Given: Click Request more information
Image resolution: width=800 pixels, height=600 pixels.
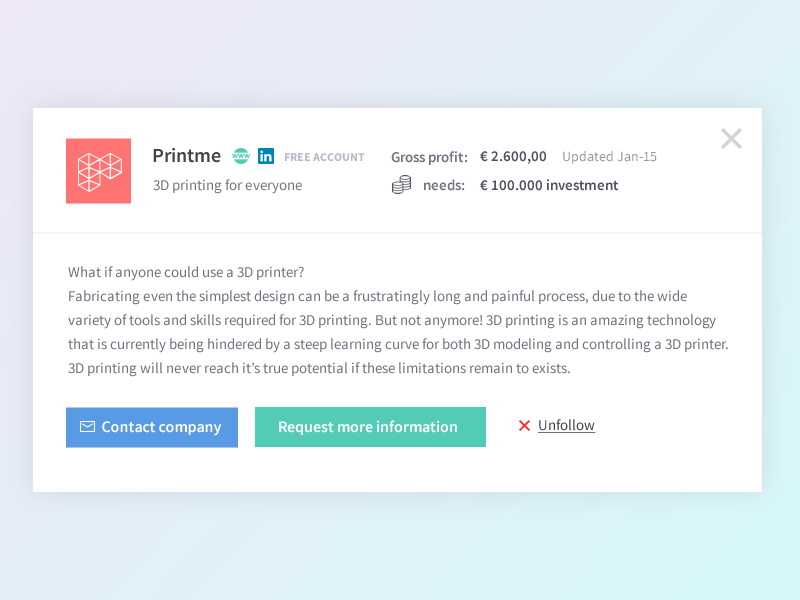Looking at the screenshot, I should point(370,427).
